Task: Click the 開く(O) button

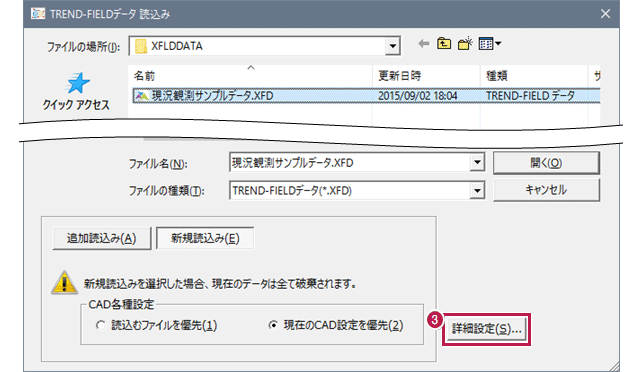Action: [546, 163]
